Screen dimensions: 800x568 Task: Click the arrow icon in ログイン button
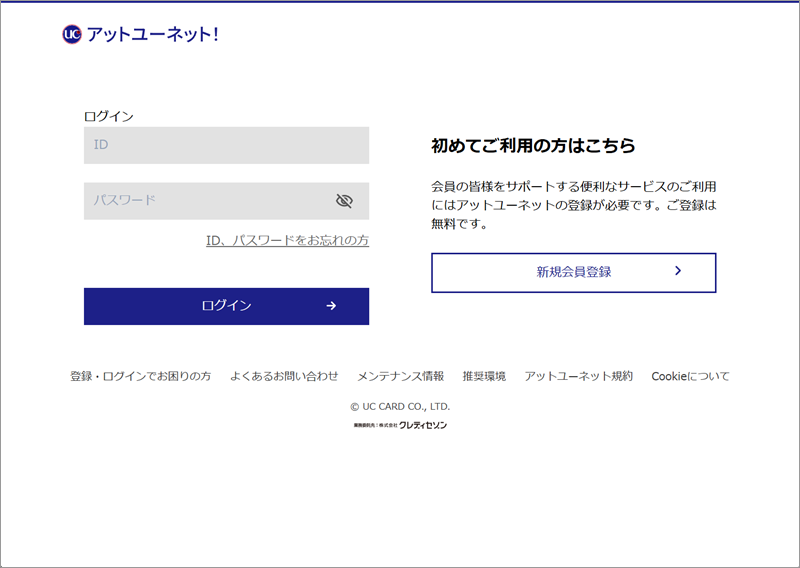pos(331,306)
